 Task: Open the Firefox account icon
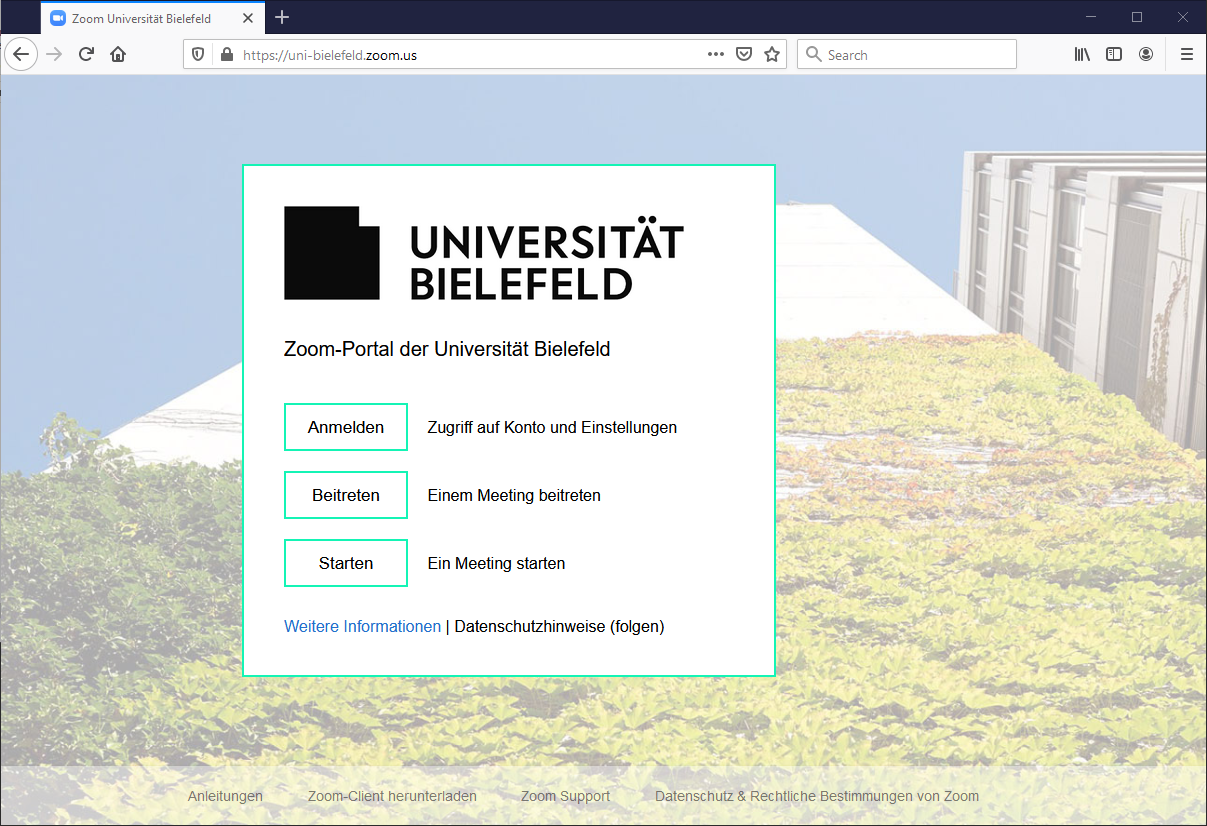(1146, 54)
